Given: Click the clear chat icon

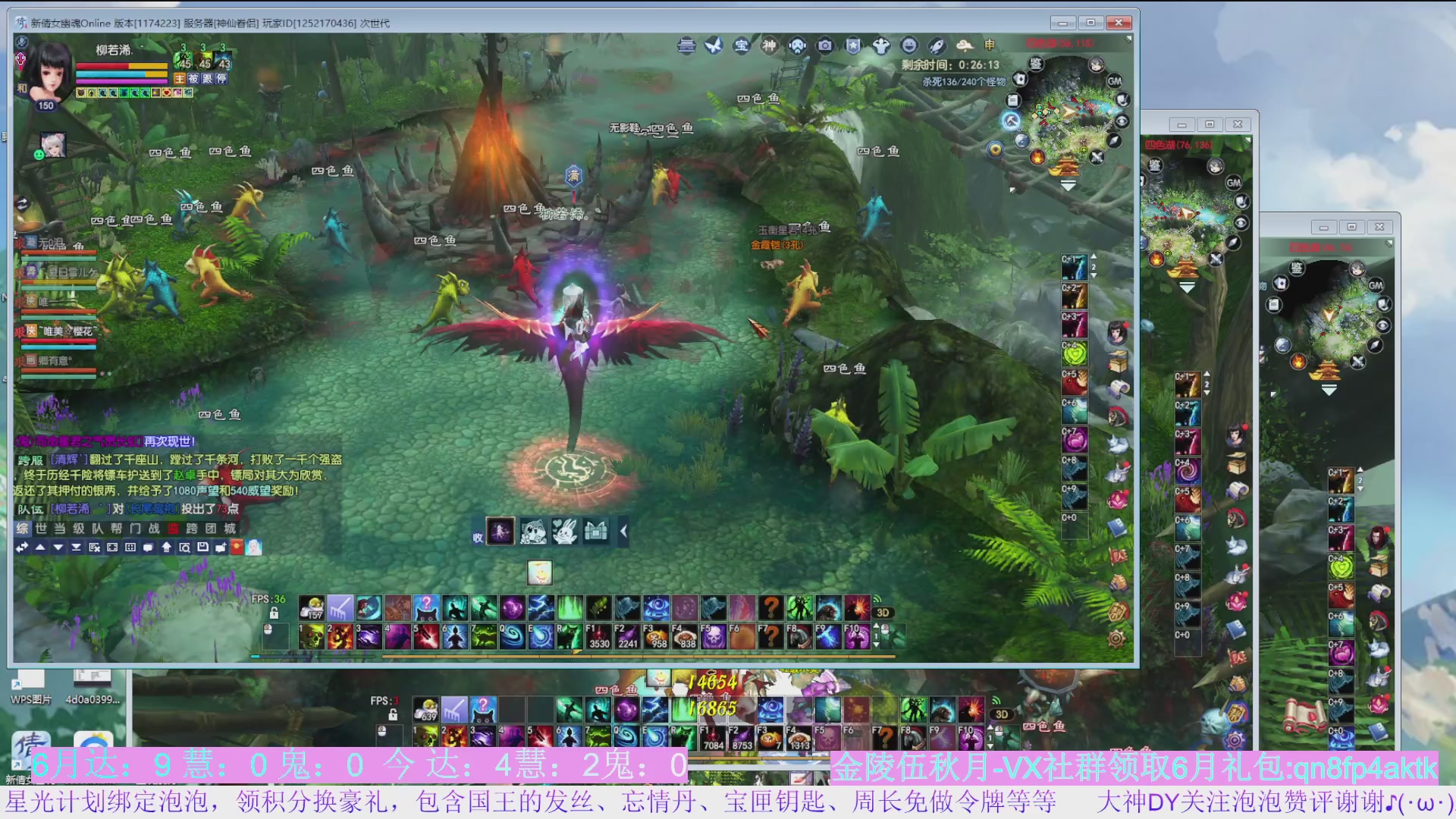Looking at the screenshot, I should (x=95, y=548).
